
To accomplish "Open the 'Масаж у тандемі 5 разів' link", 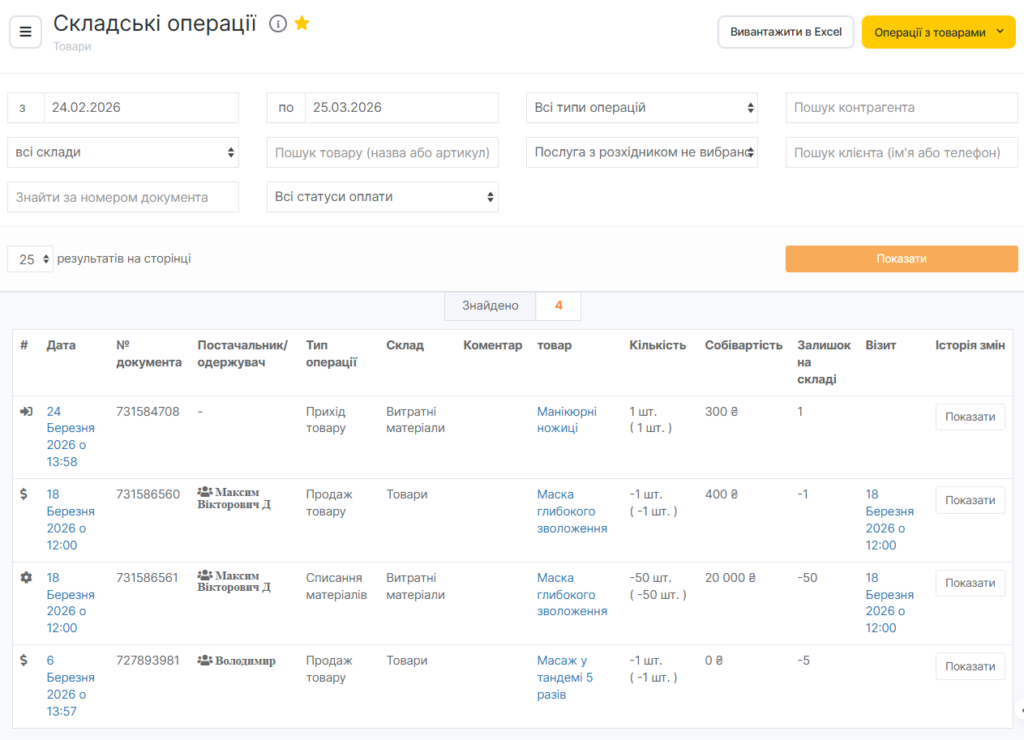I will pos(565,677).
